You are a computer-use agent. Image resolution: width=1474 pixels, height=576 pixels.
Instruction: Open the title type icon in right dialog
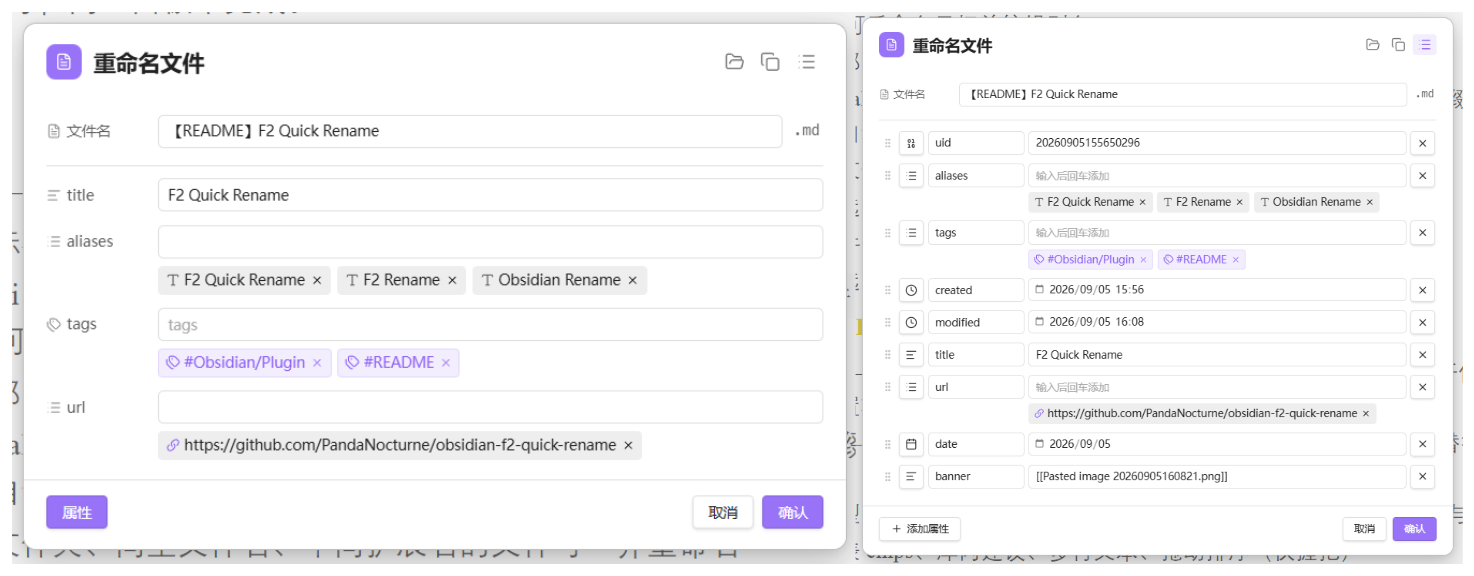click(x=911, y=355)
